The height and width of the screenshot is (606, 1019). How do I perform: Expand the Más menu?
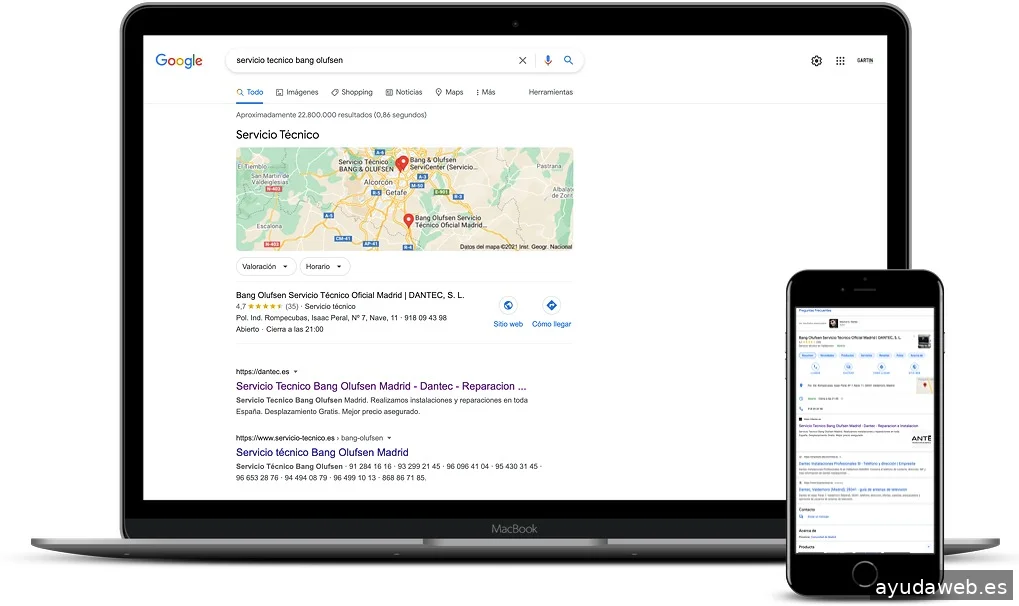tap(485, 92)
